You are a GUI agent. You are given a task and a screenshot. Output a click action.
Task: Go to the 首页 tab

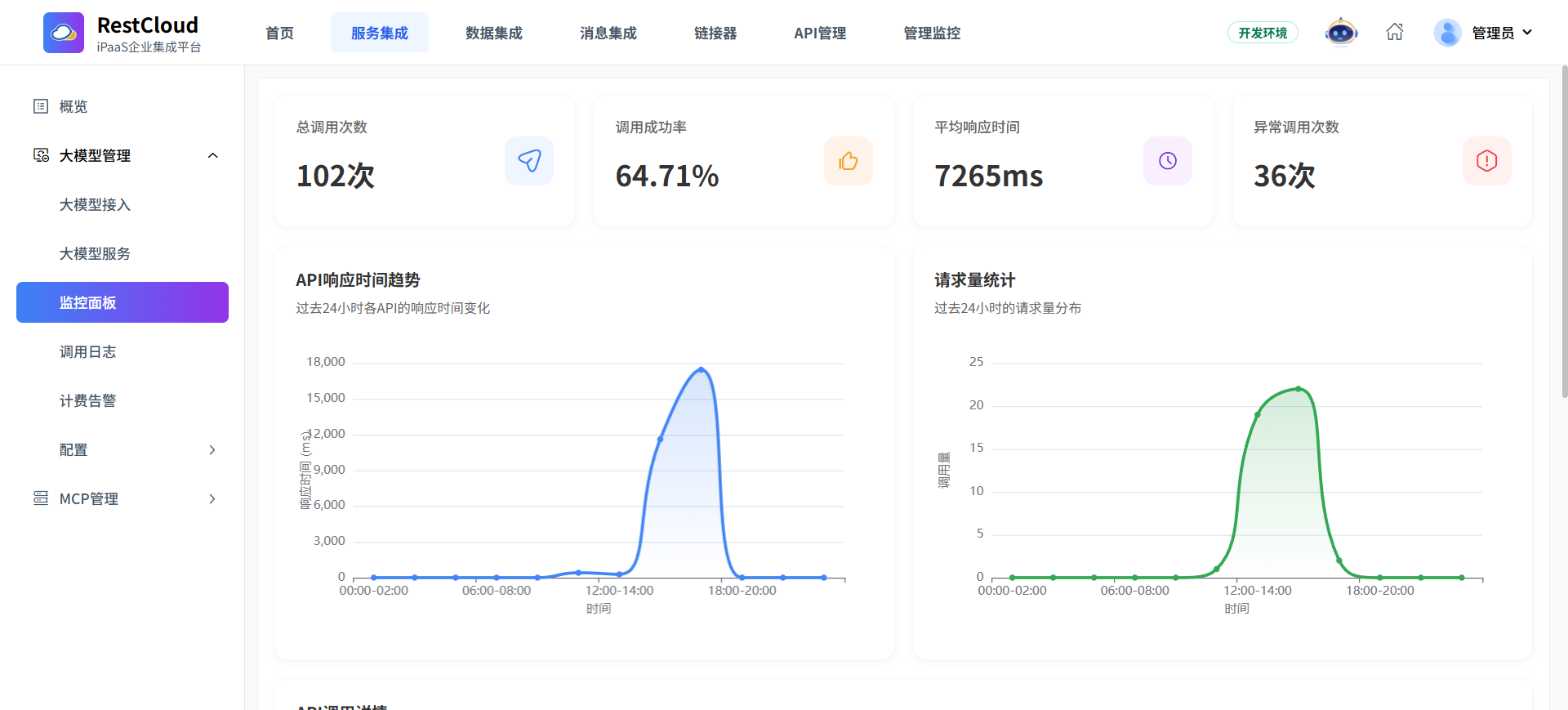click(279, 33)
